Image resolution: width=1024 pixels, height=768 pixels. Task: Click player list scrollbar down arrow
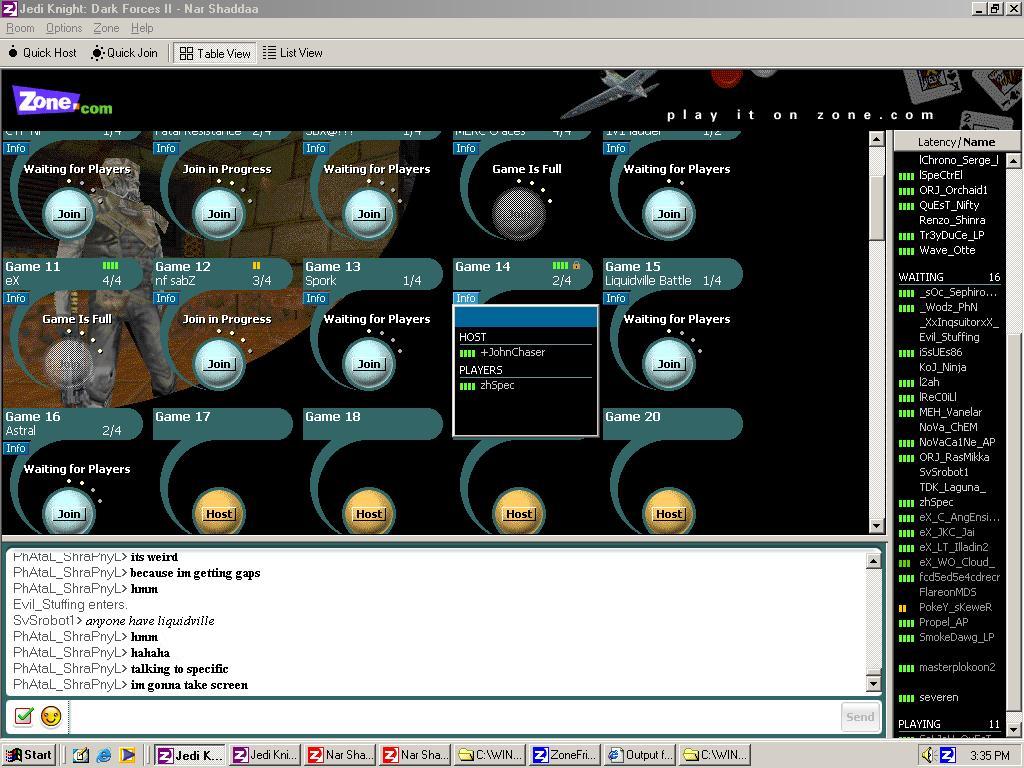[1013, 729]
